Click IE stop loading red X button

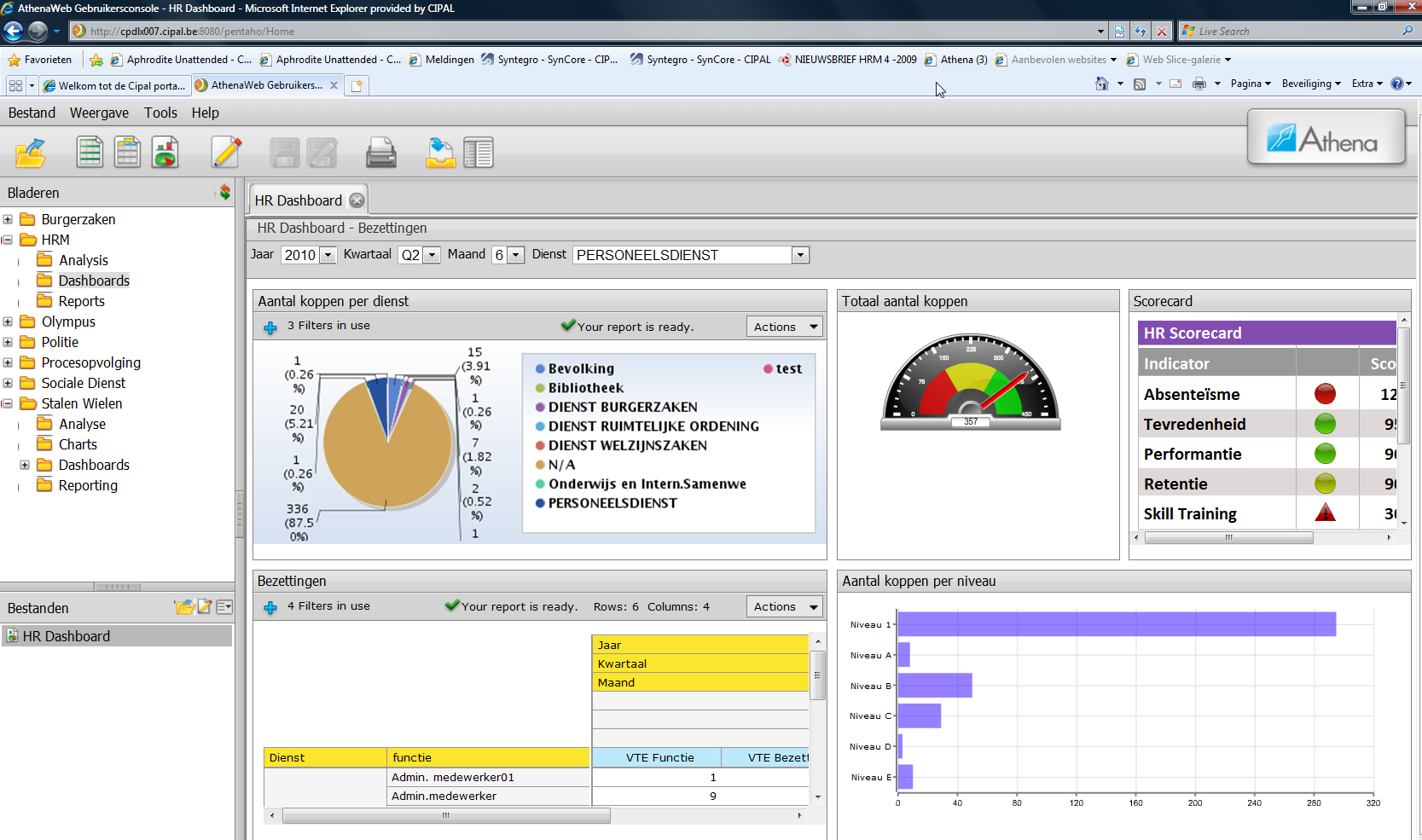pyautogui.click(x=1161, y=32)
